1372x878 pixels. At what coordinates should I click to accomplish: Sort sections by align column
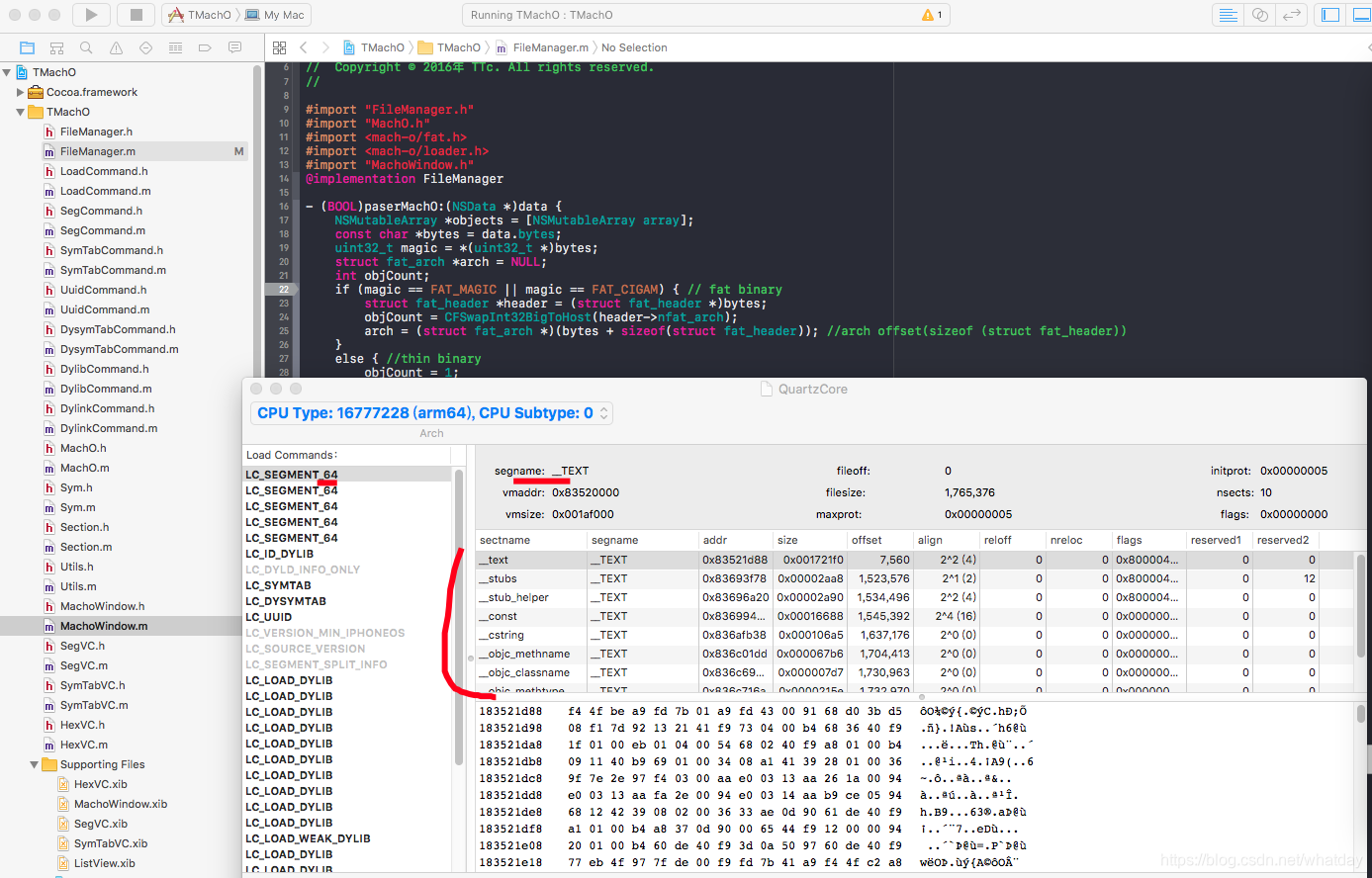[x=946, y=540]
